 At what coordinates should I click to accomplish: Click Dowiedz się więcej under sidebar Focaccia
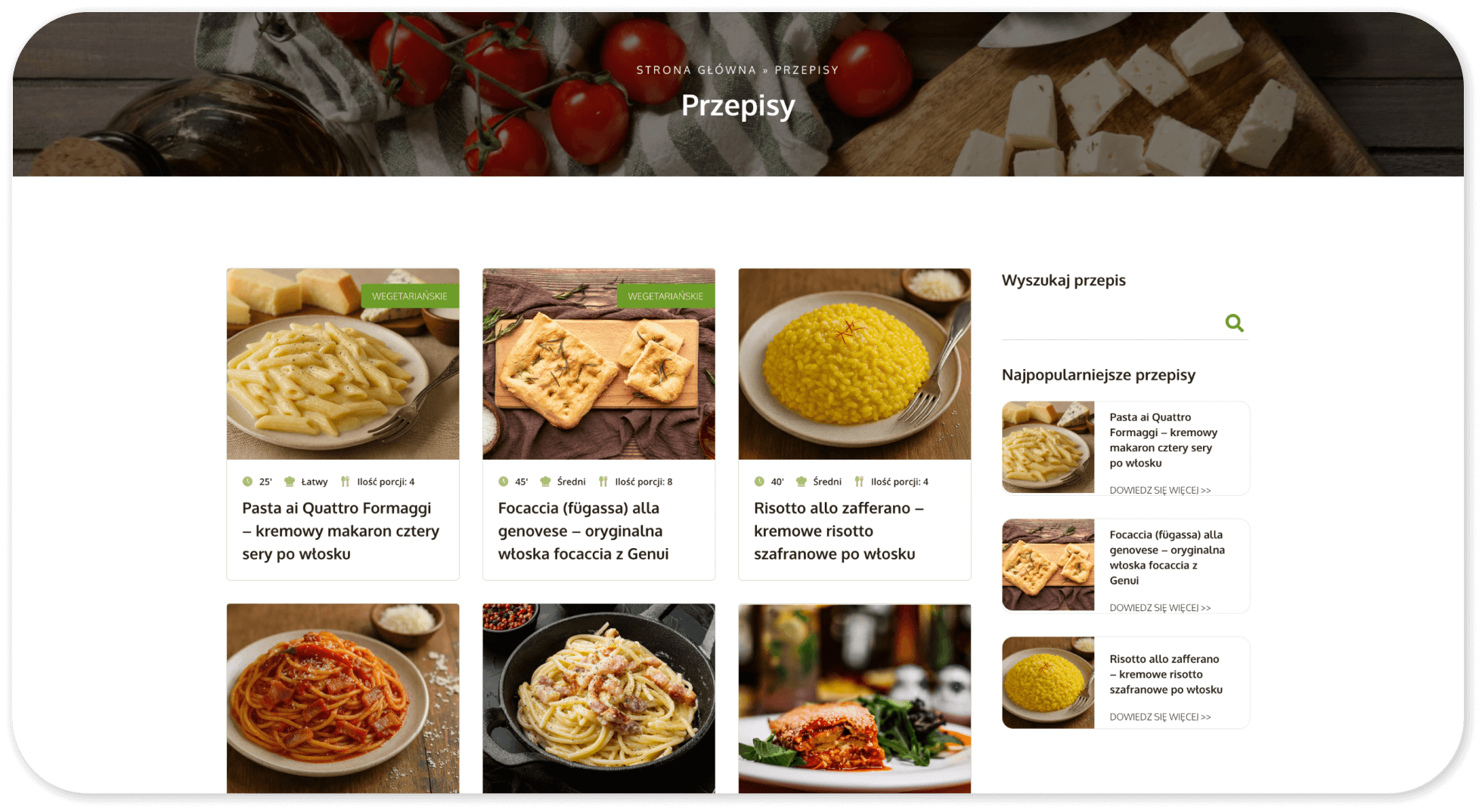[x=1160, y=608]
